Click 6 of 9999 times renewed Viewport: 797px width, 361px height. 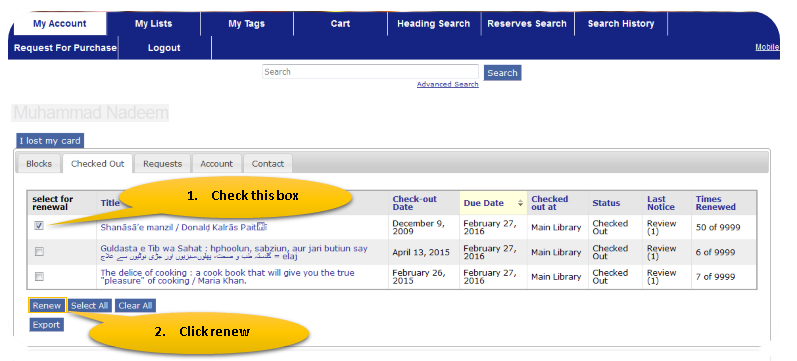[715, 252]
